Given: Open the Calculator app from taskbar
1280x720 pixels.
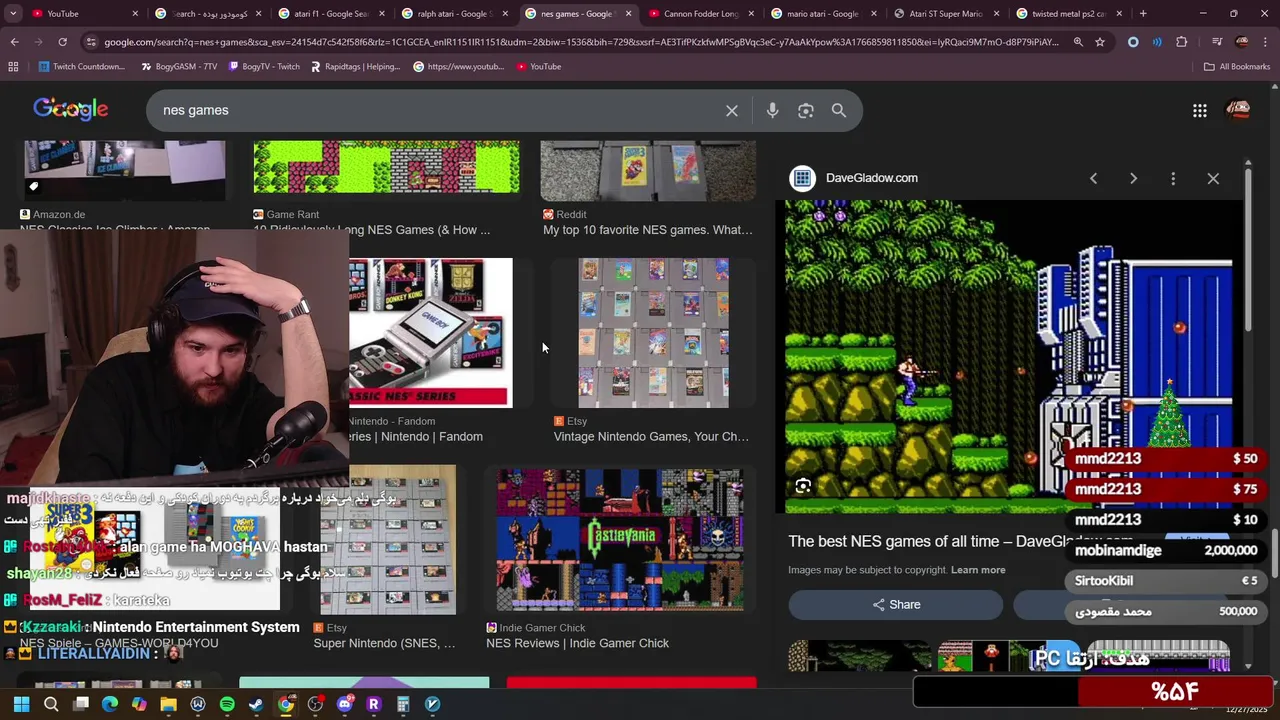Looking at the screenshot, I should click(x=403, y=704).
